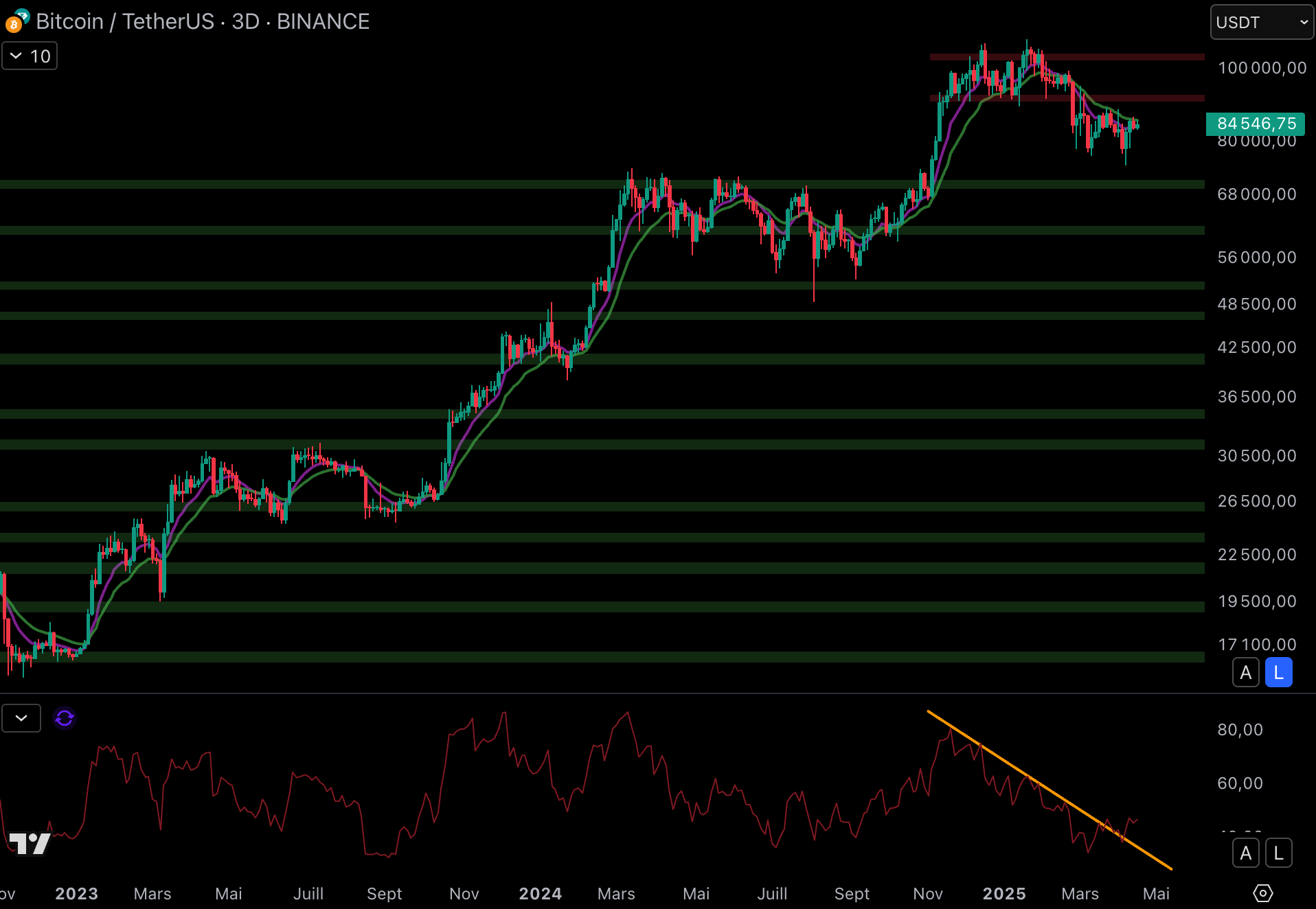Screen dimensions: 1316x909
Task: Click the 80,00 level on oscillator scale
Action: point(1240,730)
